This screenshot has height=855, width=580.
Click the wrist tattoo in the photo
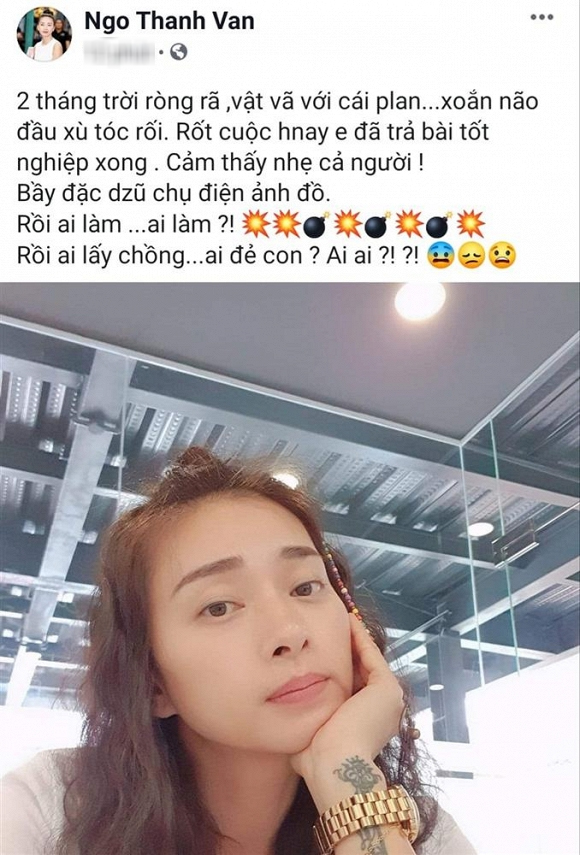click(x=357, y=773)
